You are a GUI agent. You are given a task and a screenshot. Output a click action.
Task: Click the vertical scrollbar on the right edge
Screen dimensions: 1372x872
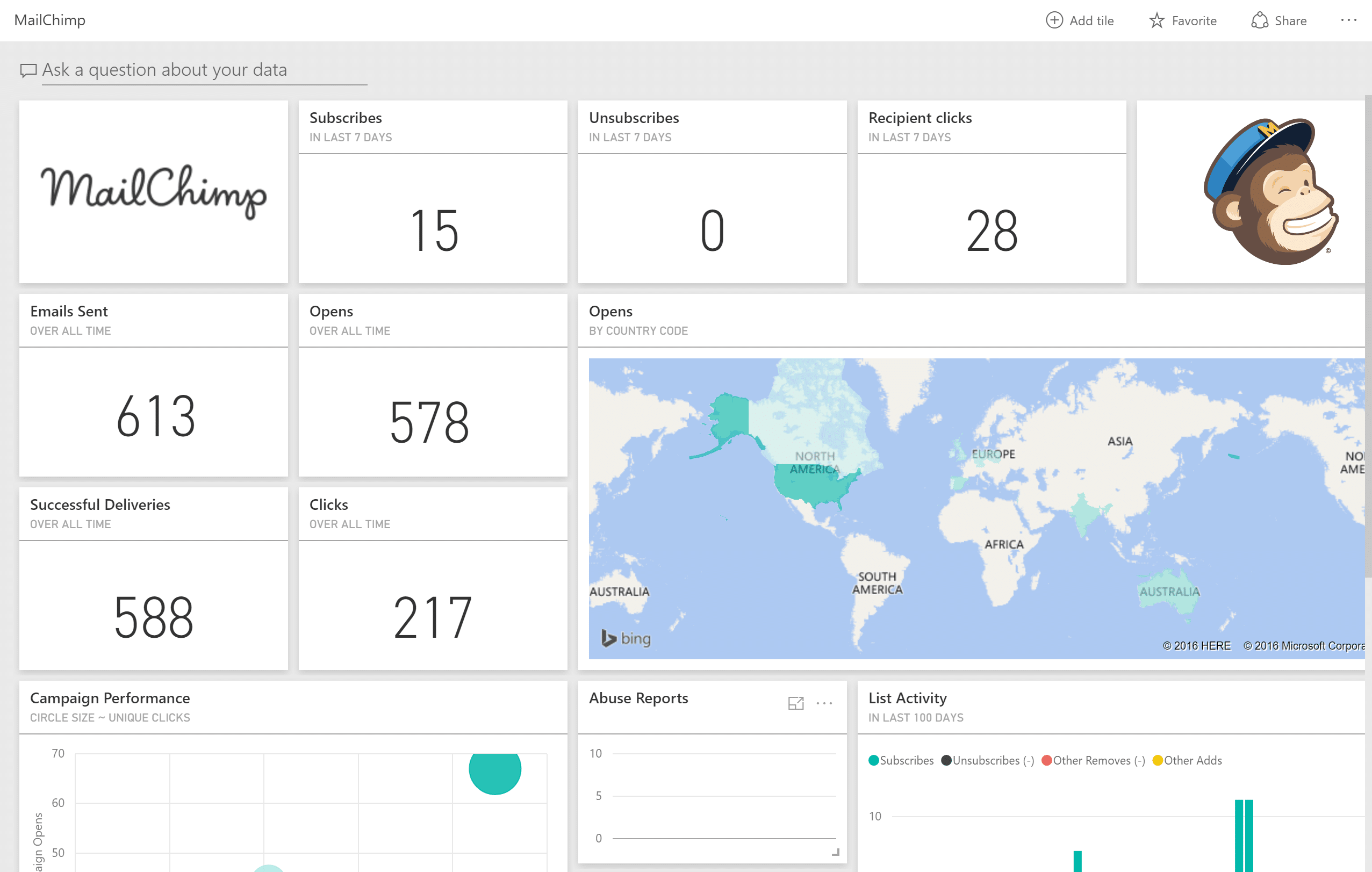tap(1368, 336)
